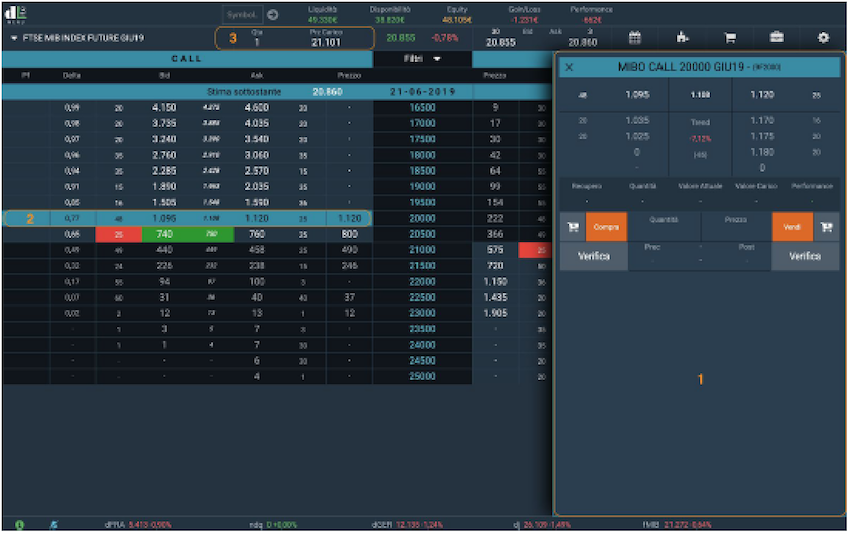
Task: Select strike 17000
Action: pyautogui.click(x=422, y=124)
